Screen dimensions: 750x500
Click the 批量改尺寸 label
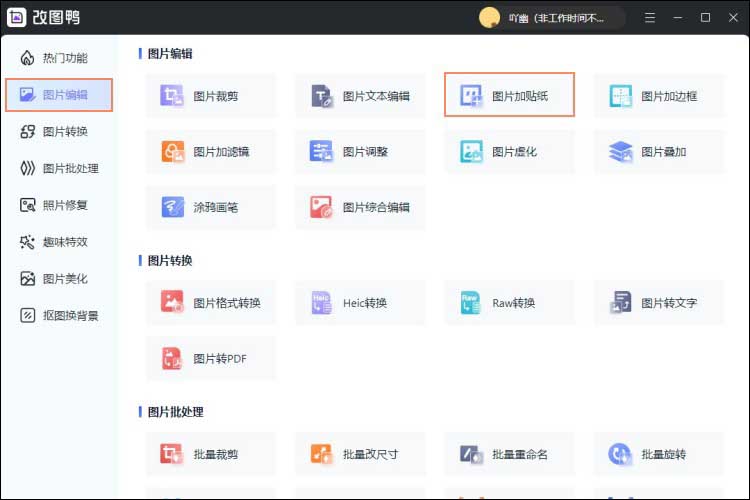[371, 454]
